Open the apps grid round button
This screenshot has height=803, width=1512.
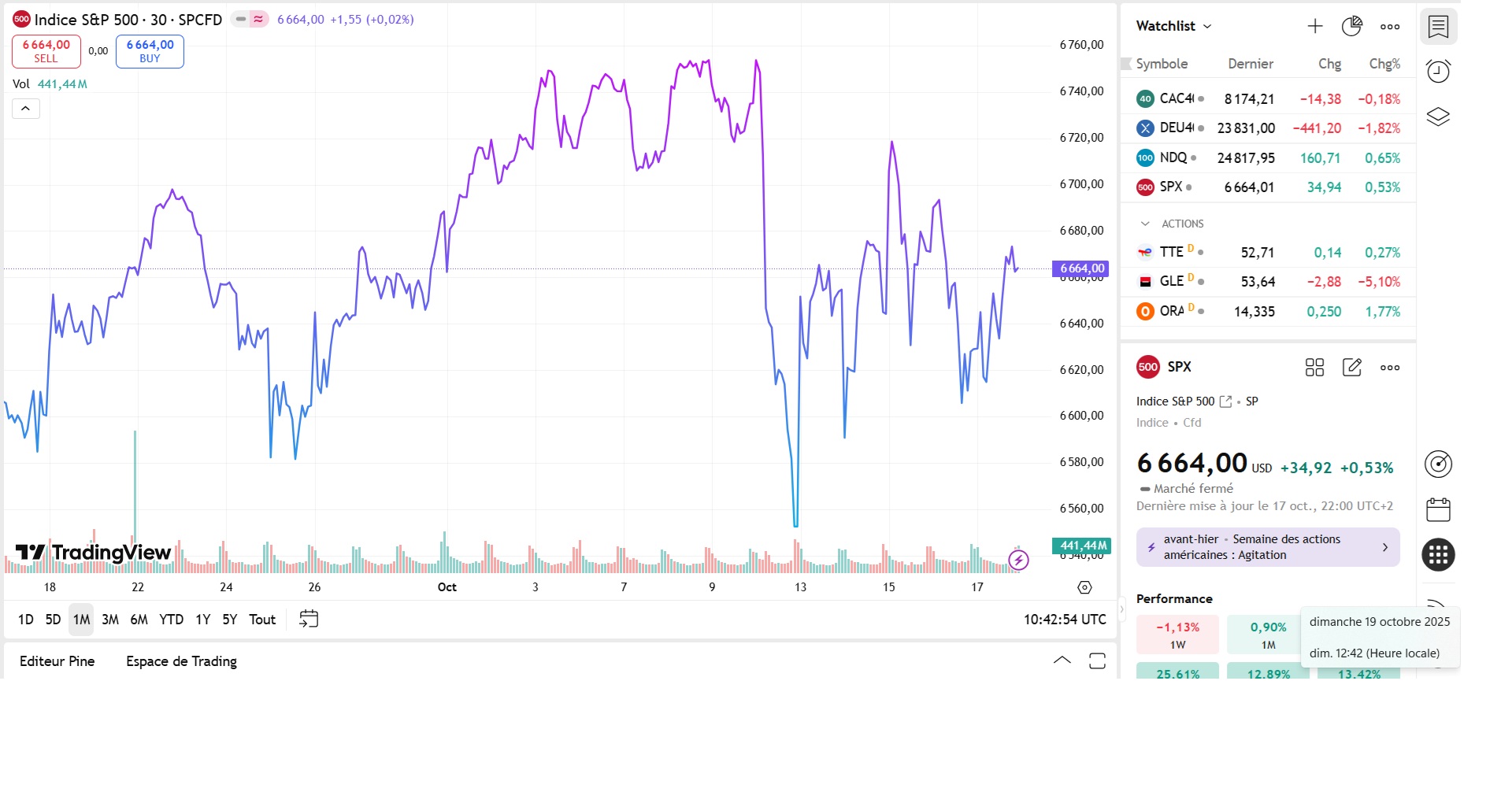pos(1438,554)
